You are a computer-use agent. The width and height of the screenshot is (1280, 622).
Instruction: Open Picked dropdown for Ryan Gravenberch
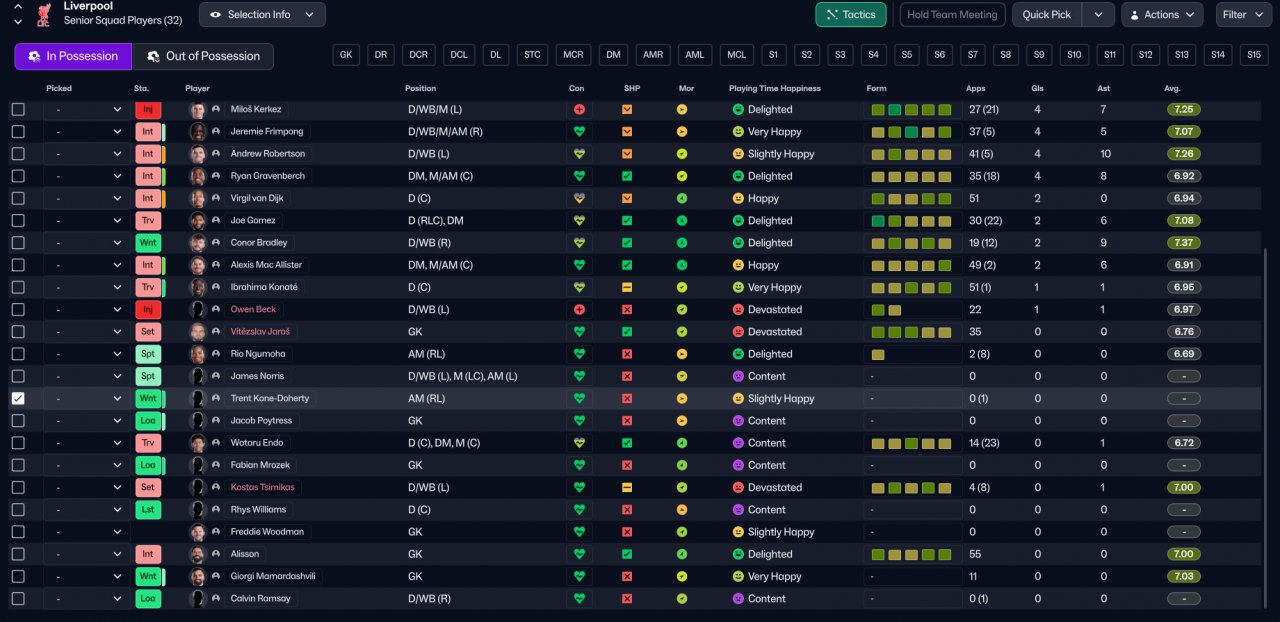86,176
